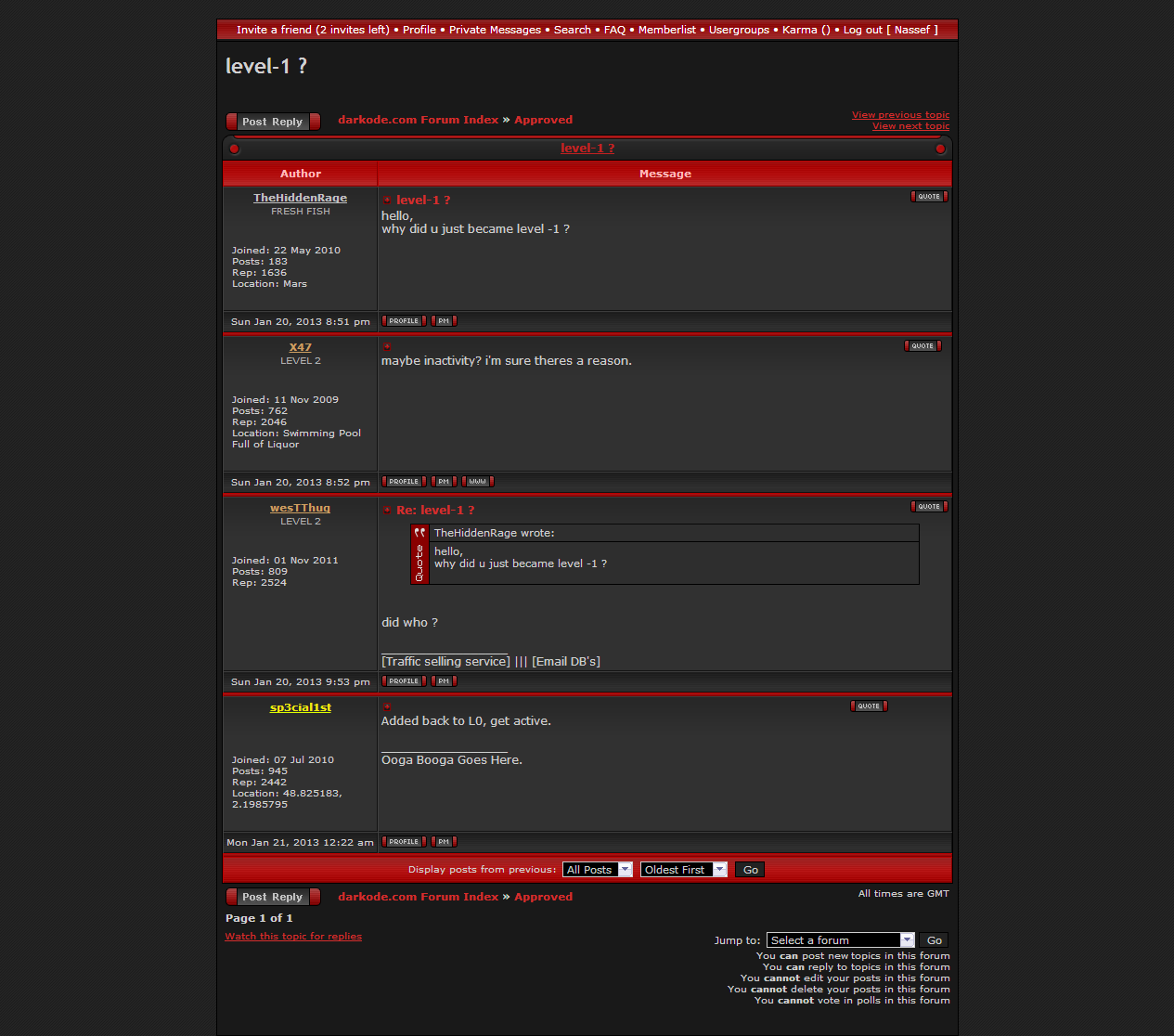Open Private Messages in top menu
Viewport: 1174px width, 1036px height.
tap(495, 30)
